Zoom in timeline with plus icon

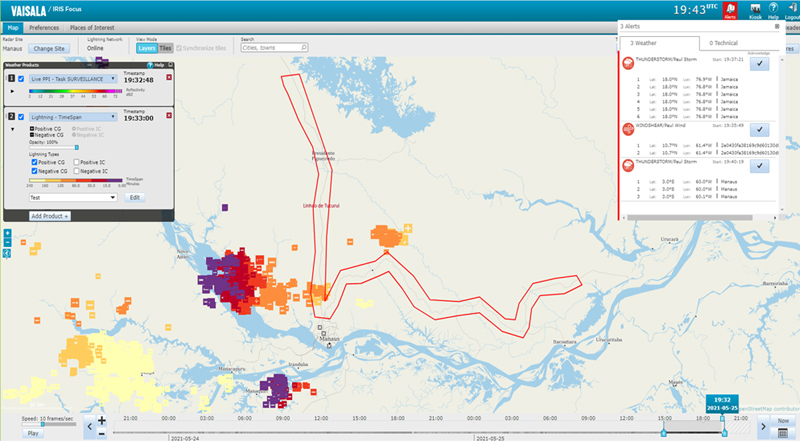102,421
